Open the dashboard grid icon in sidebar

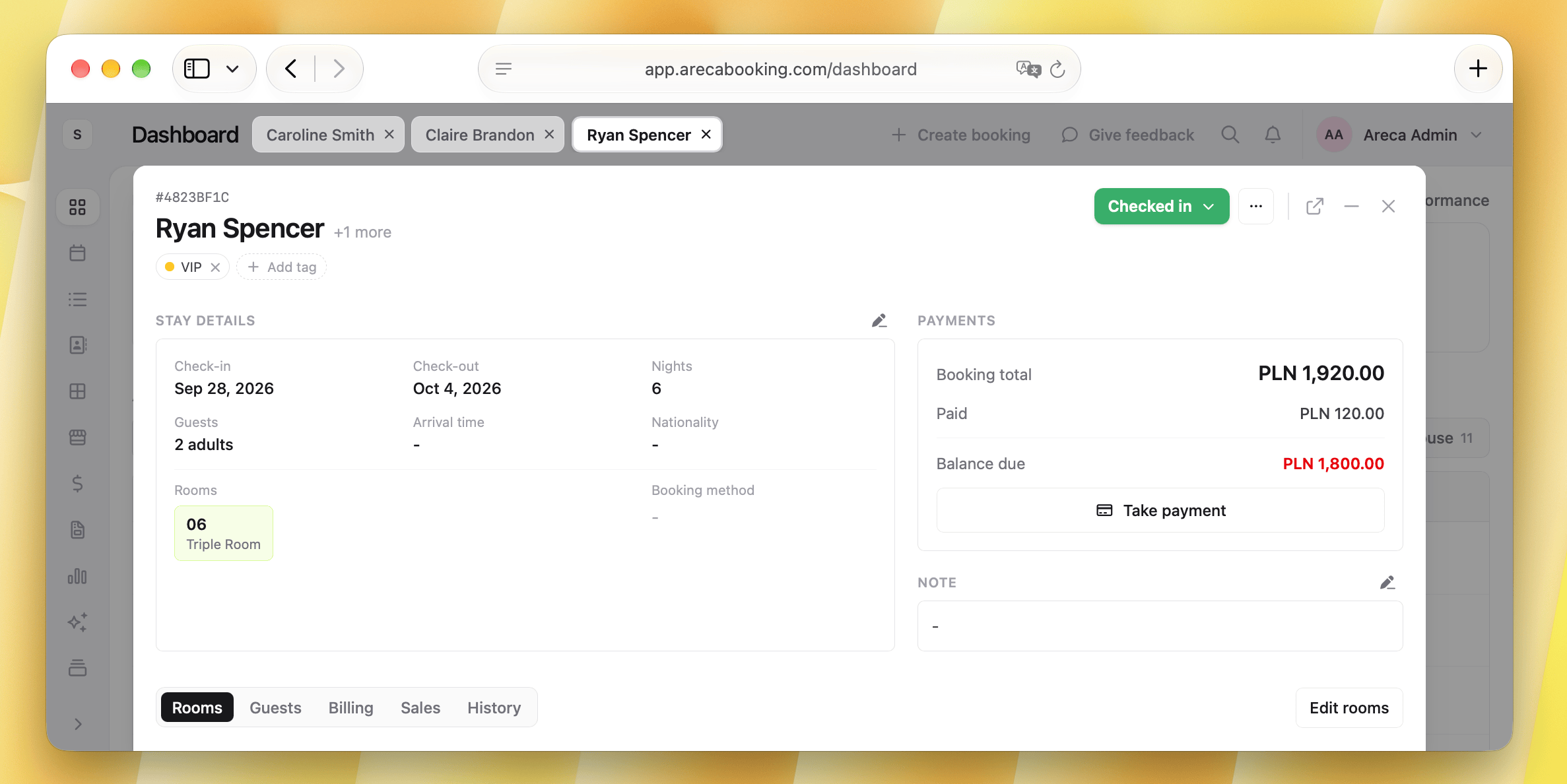[78, 207]
